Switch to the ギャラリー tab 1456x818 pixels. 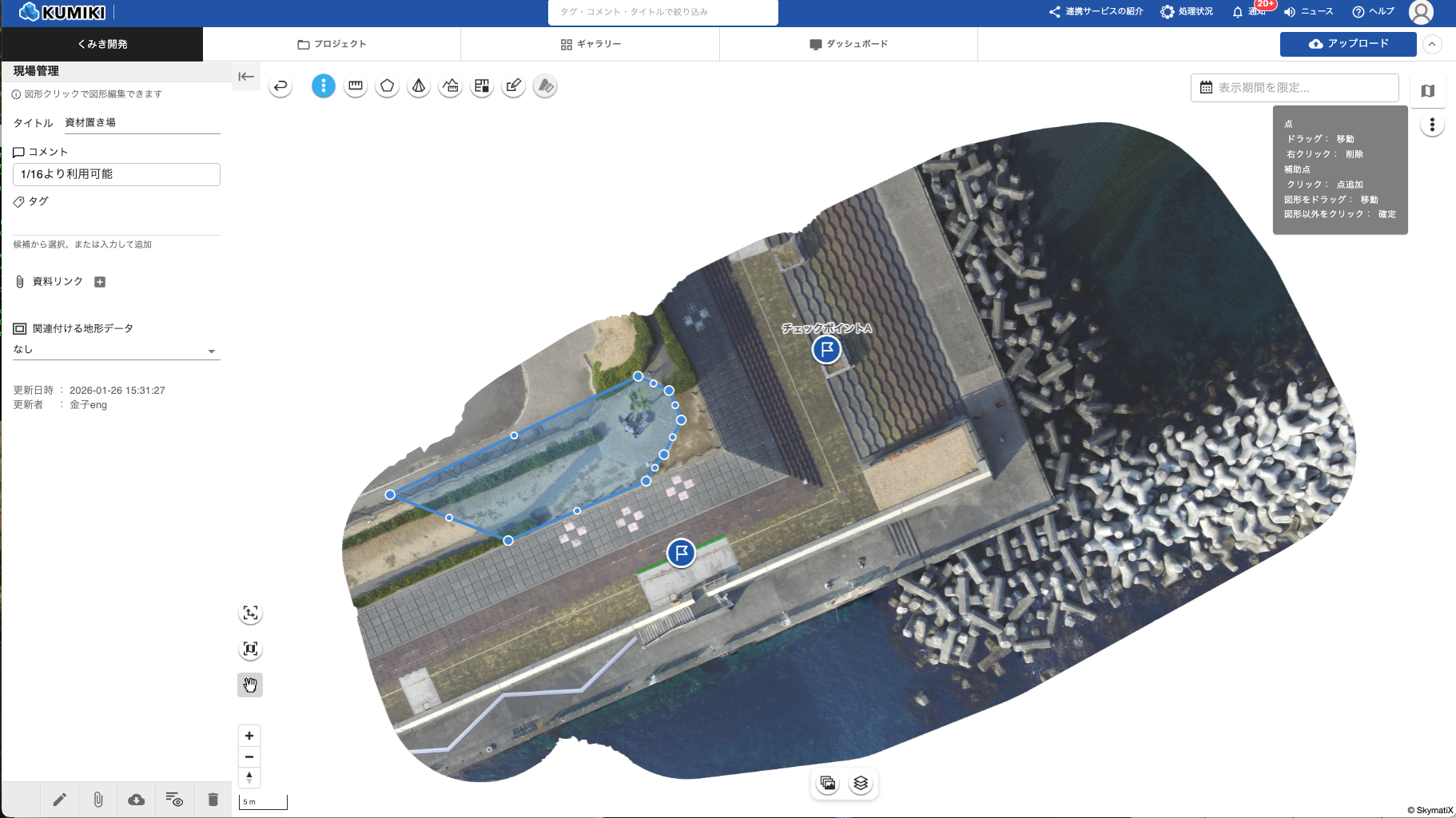pyautogui.click(x=591, y=45)
